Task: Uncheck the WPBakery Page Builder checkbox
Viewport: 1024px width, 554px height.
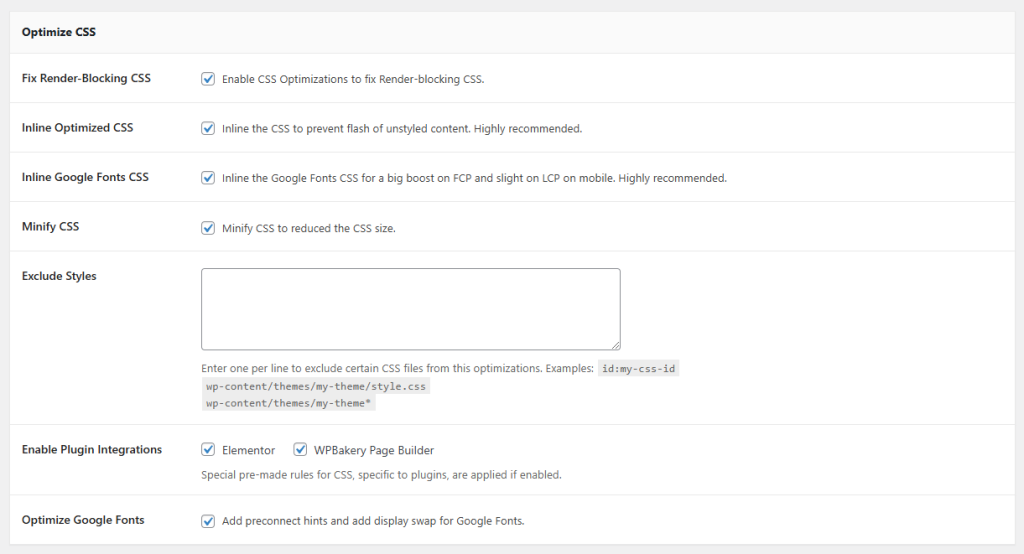Action: 300,450
